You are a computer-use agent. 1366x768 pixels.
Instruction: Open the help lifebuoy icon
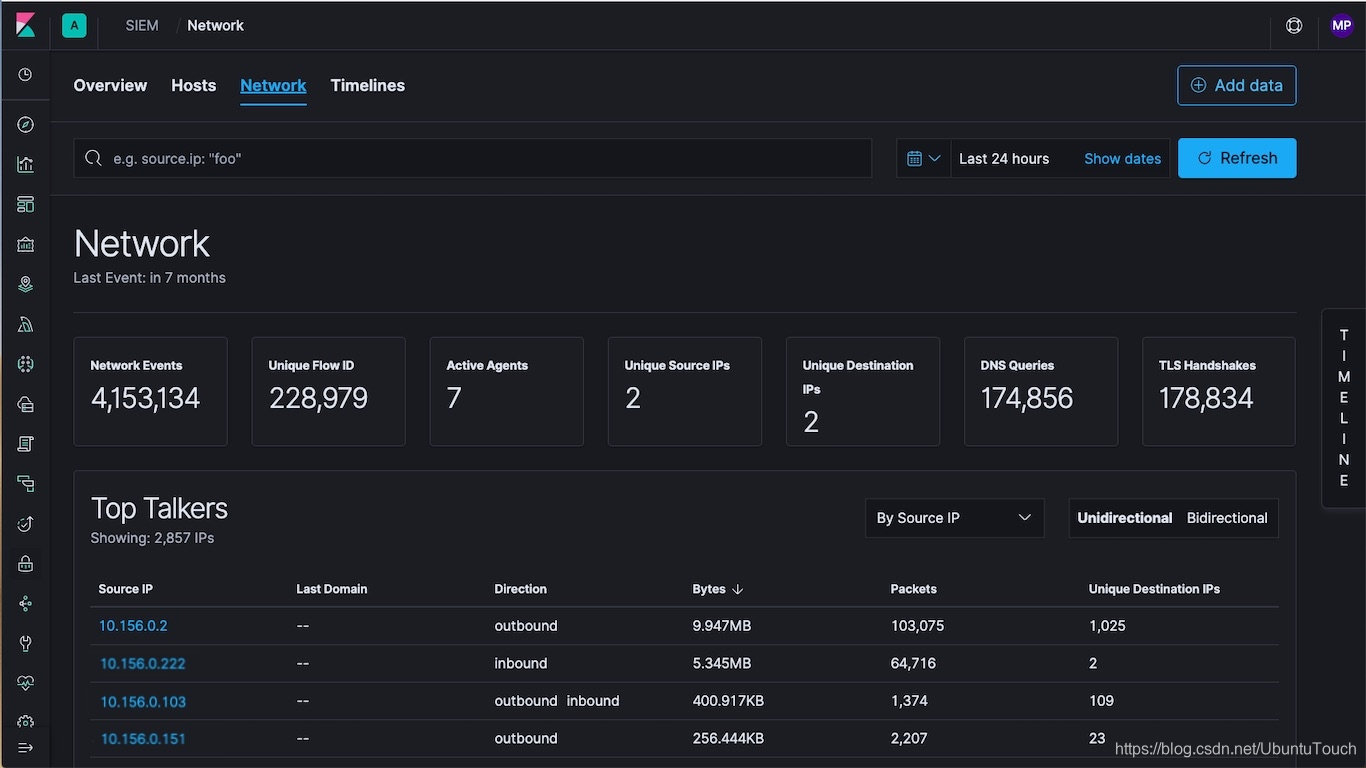coord(1294,26)
